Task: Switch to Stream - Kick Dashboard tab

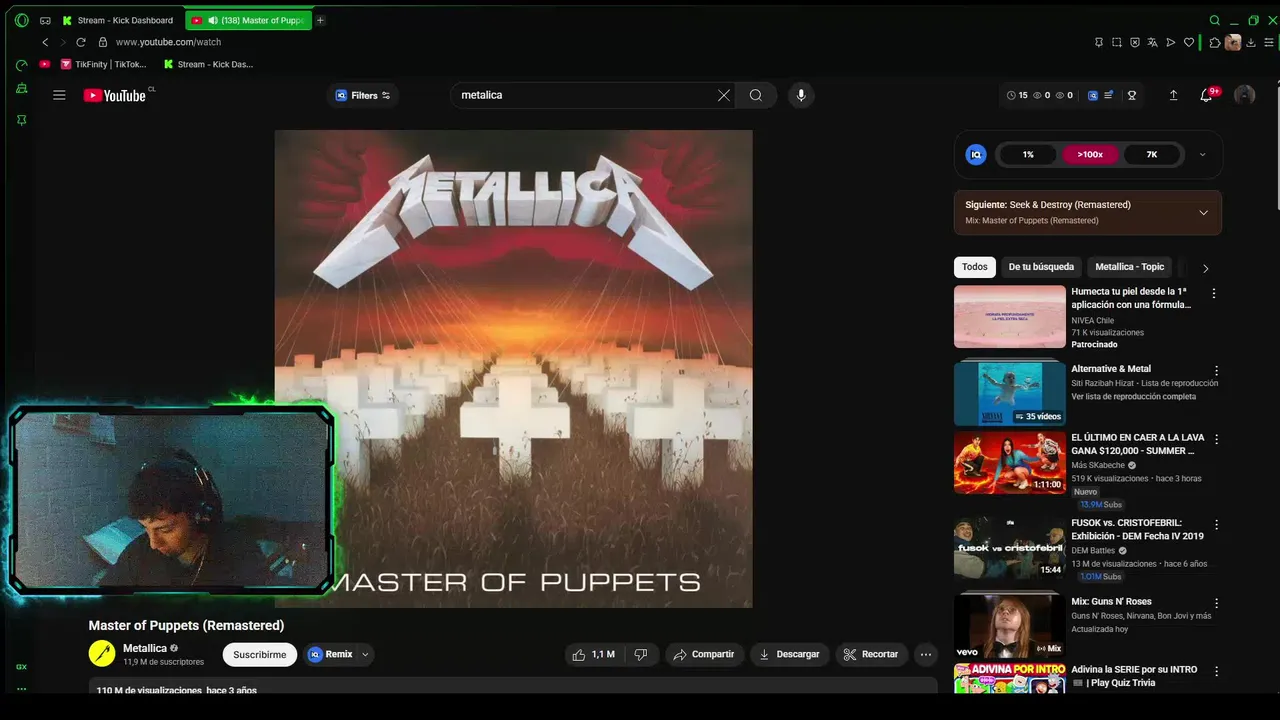Action: [x=118, y=20]
